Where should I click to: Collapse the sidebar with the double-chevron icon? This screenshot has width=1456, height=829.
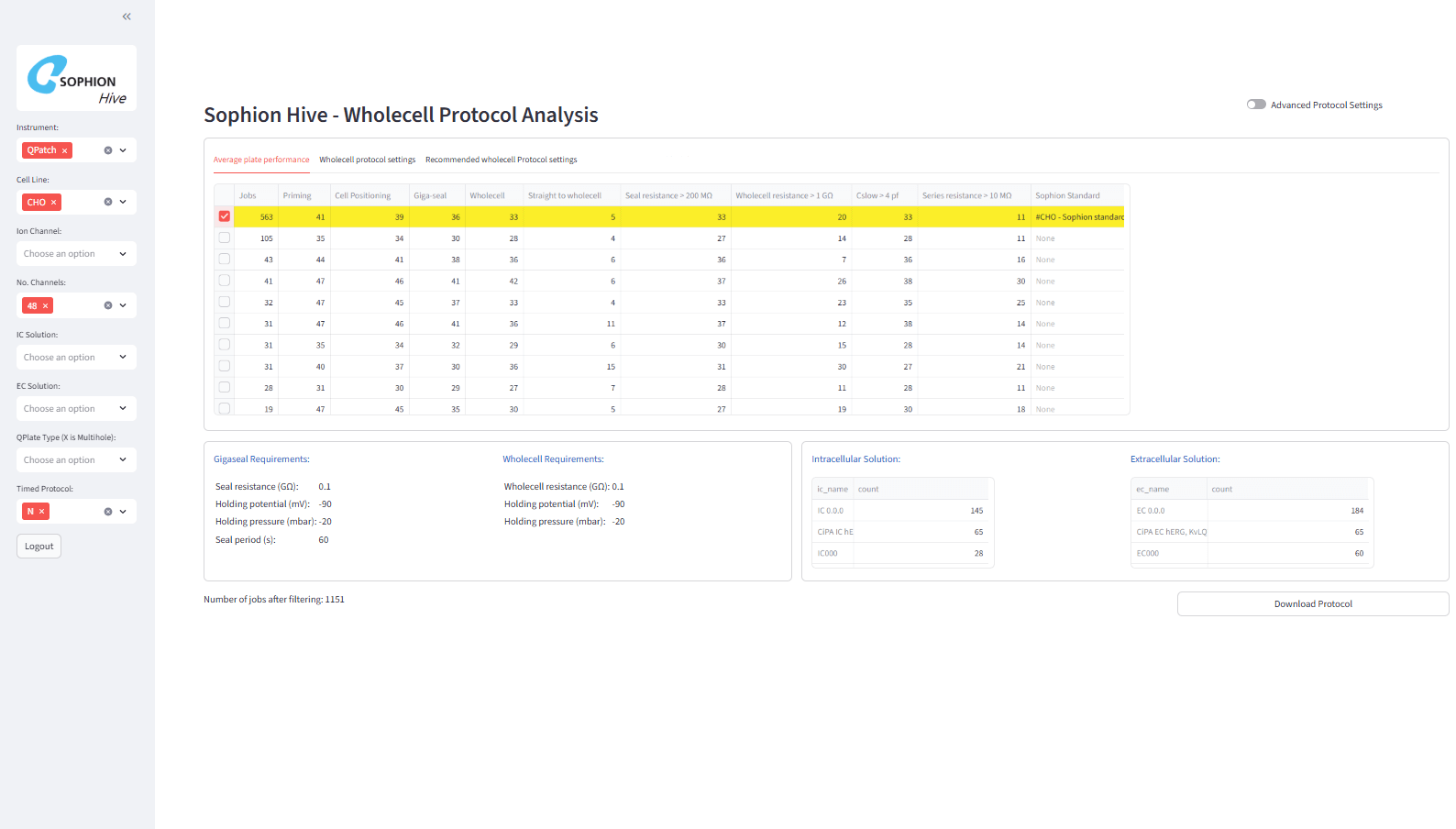[127, 17]
